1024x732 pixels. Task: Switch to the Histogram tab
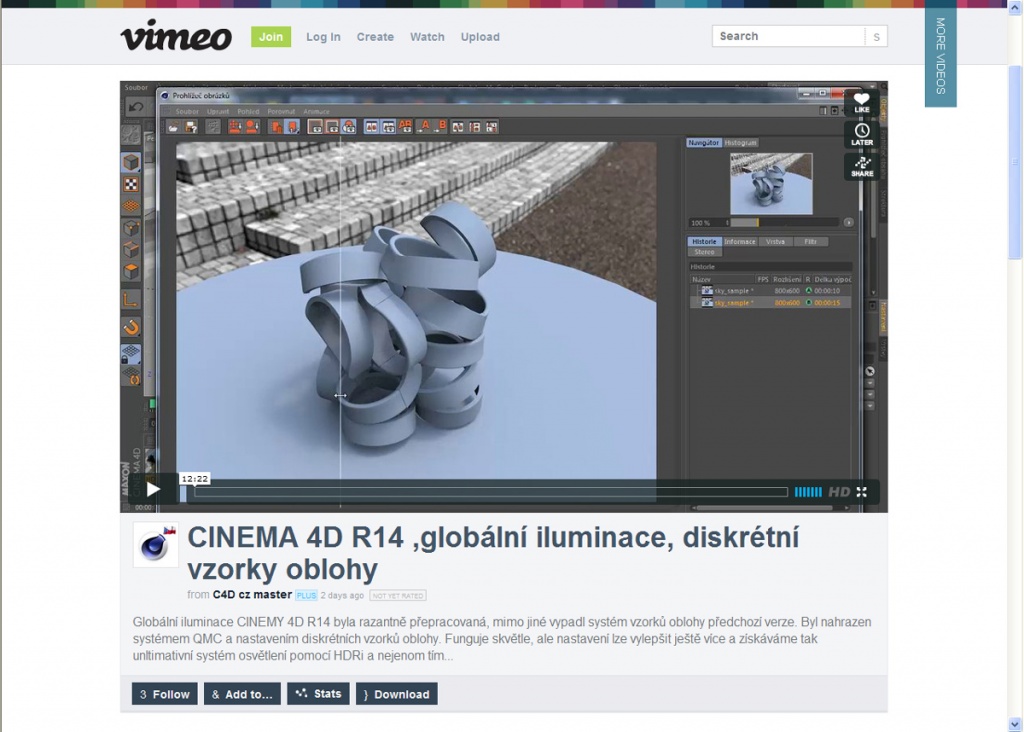click(740, 142)
